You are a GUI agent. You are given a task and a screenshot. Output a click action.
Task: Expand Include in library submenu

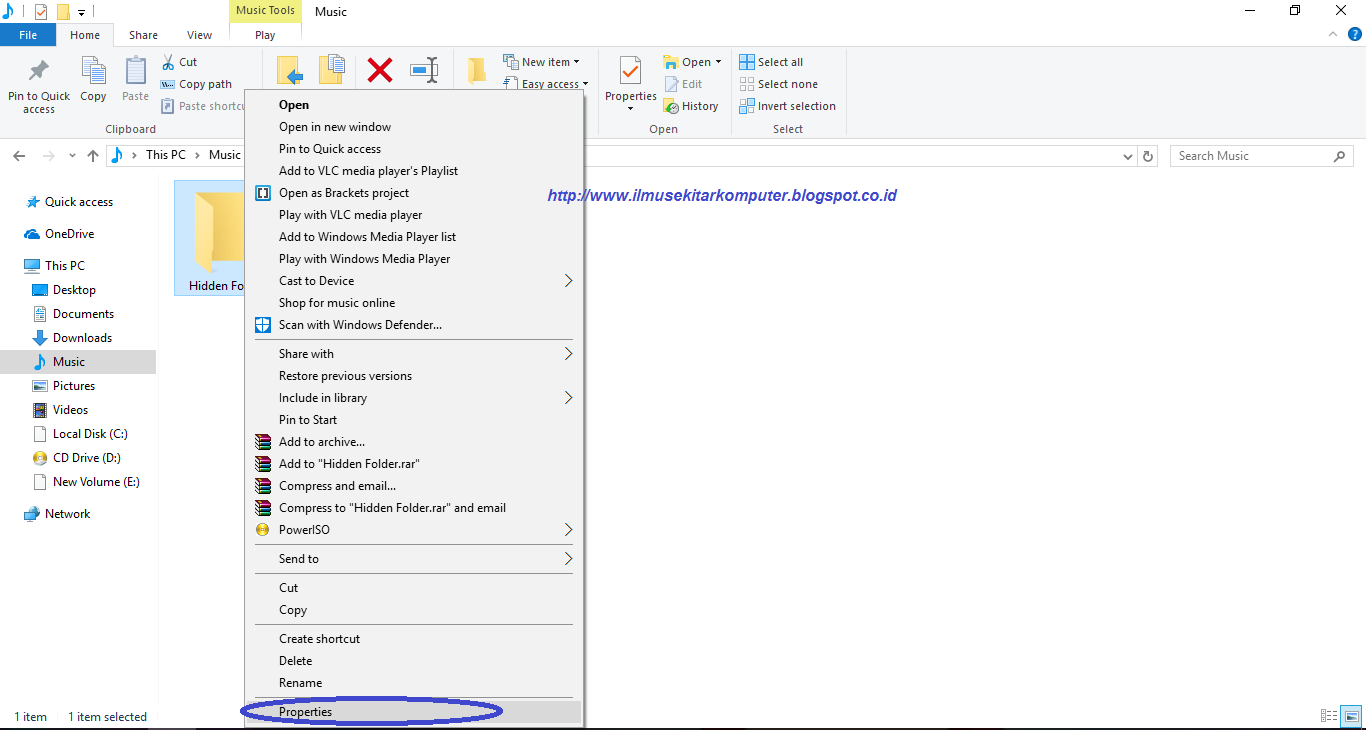(413, 398)
